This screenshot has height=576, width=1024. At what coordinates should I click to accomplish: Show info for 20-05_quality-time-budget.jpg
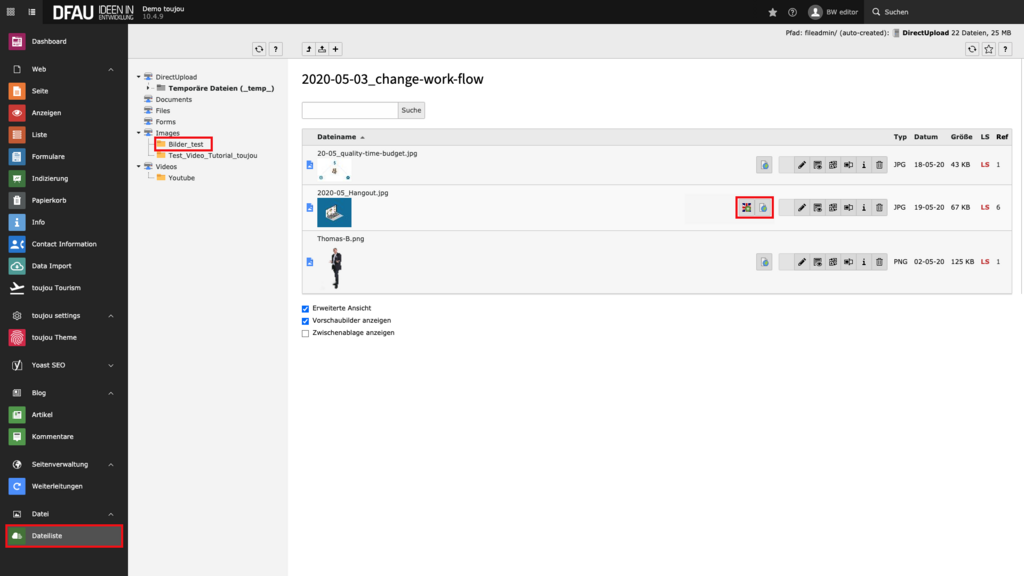(864, 165)
